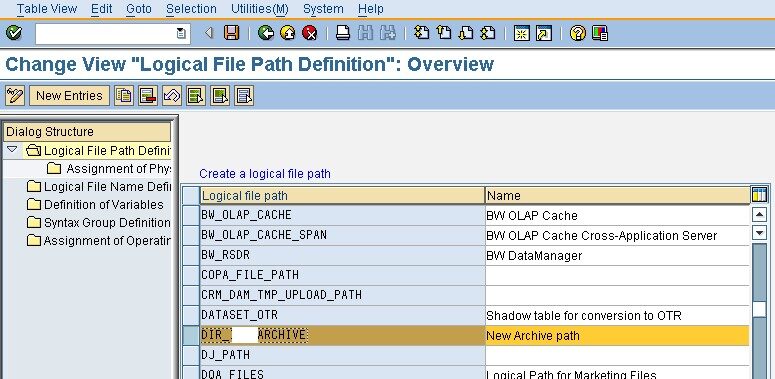
Task: Click the command field history arrow
Action: tap(181, 34)
